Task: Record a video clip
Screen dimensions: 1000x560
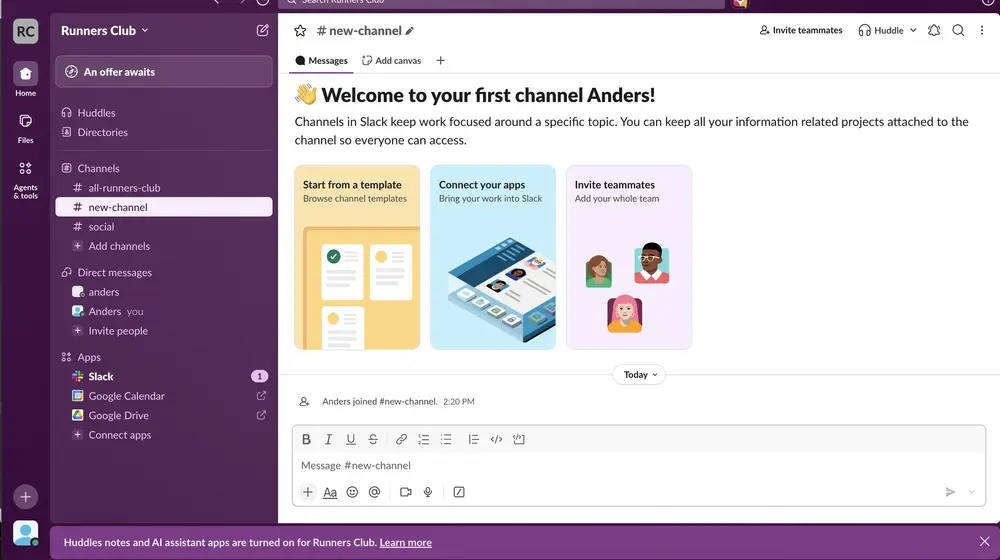Action: click(x=406, y=492)
